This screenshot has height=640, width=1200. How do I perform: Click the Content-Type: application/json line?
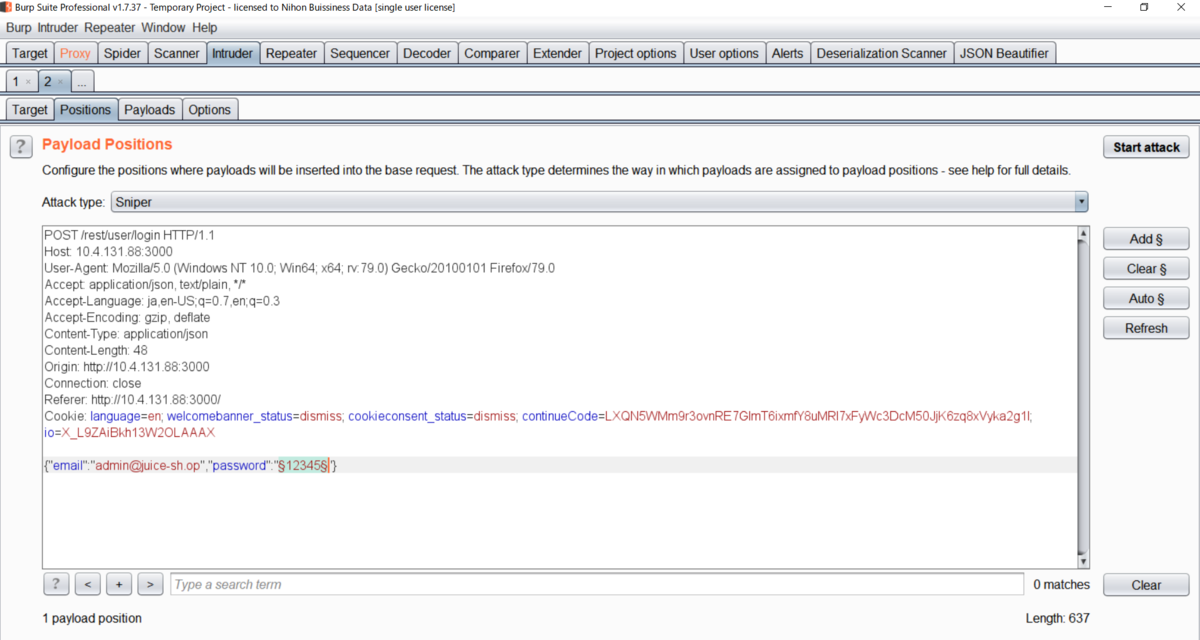[x=126, y=334]
